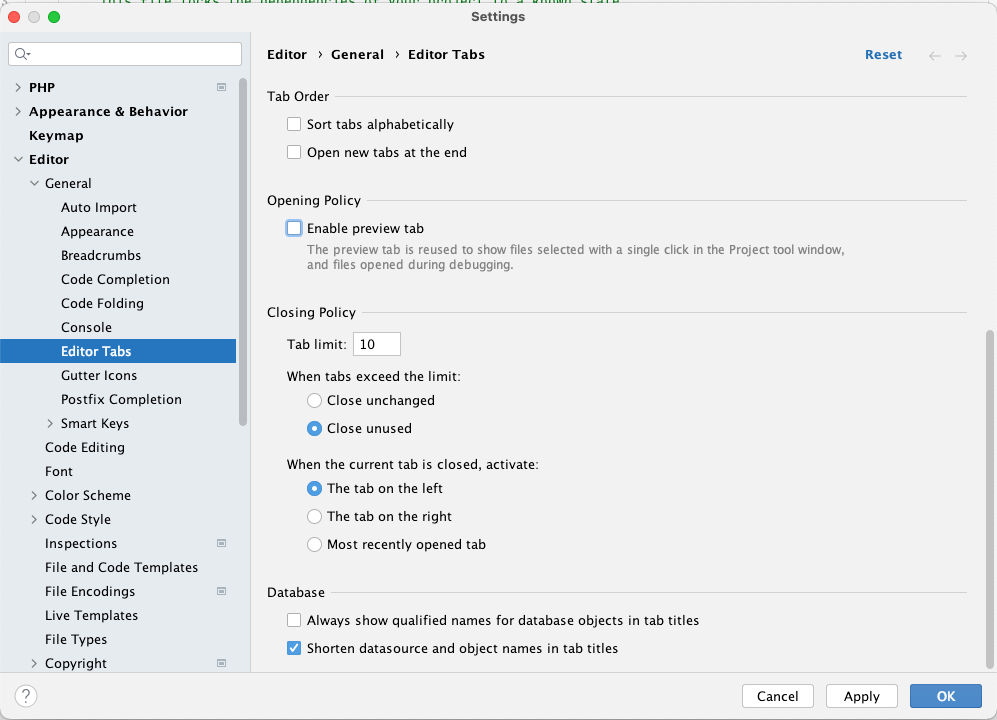Open Auto Import settings
The height and width of the screenshot is (720, 997).
click(x=99, y=207)
